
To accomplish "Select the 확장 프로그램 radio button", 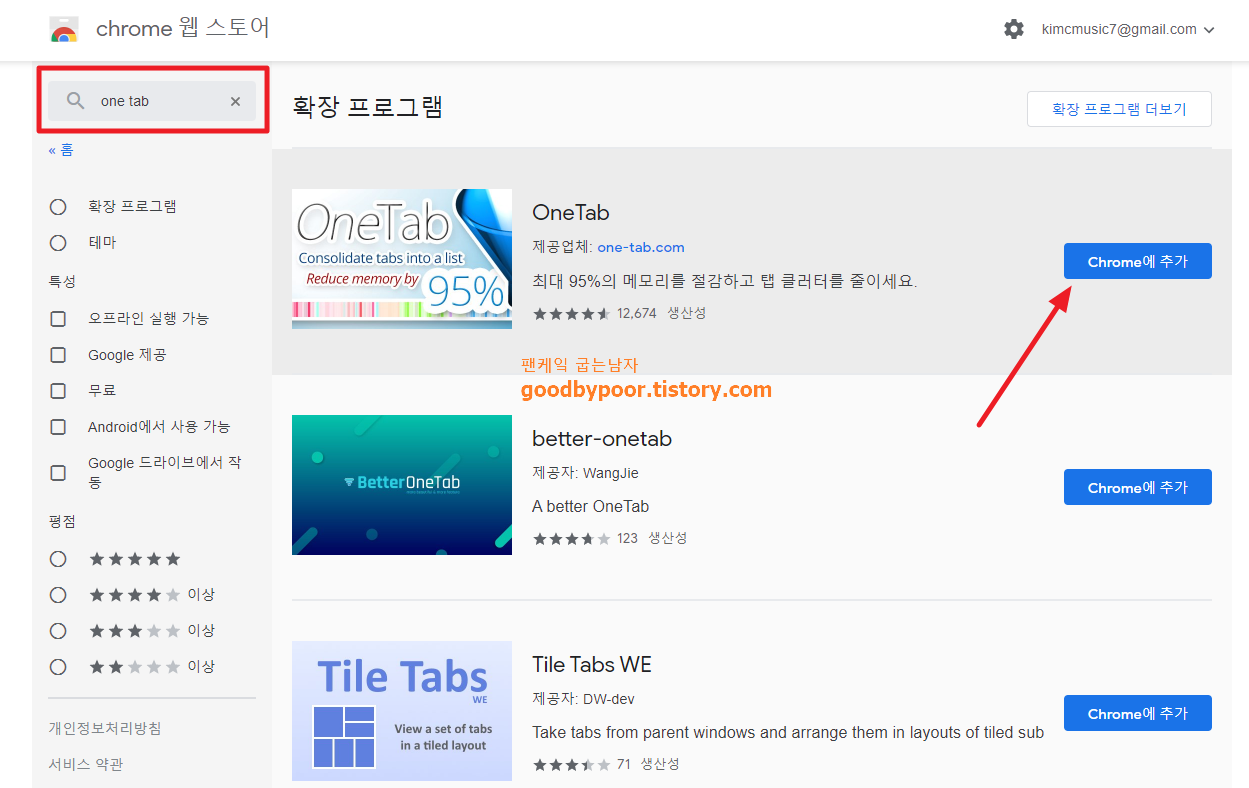I will click(x=58, y=207).
